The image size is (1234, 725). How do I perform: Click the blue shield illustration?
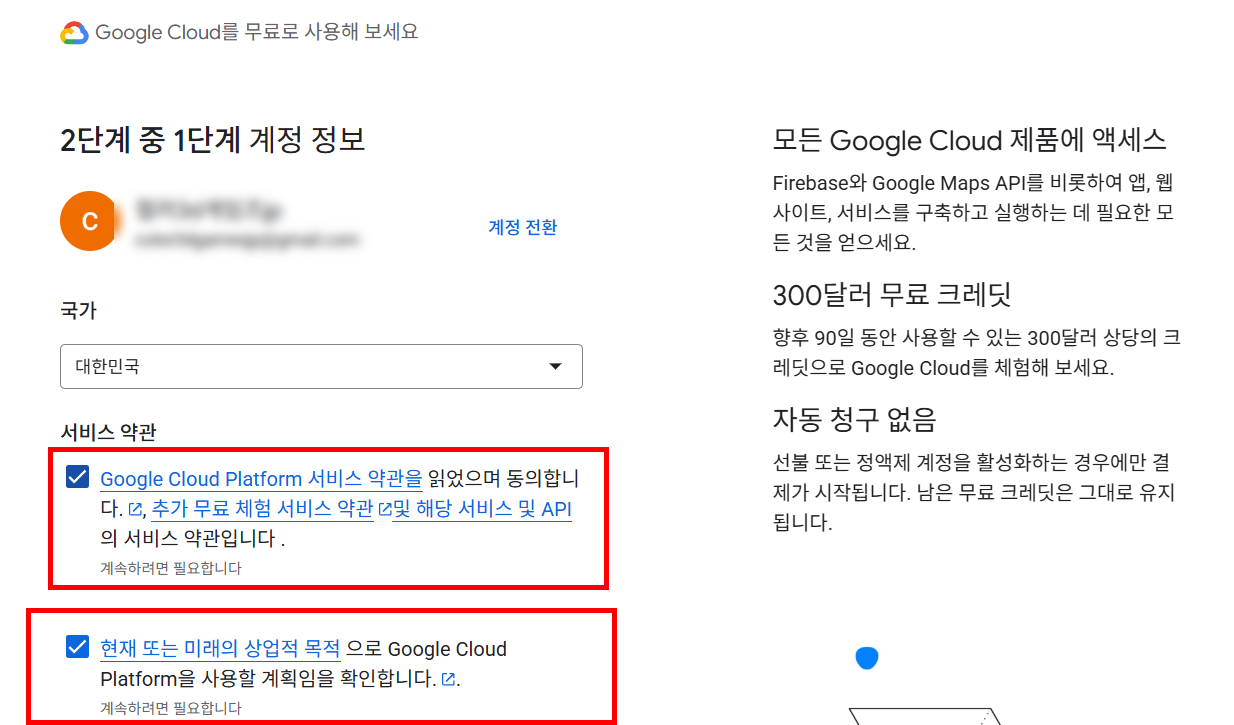click(x=867, y=658)
